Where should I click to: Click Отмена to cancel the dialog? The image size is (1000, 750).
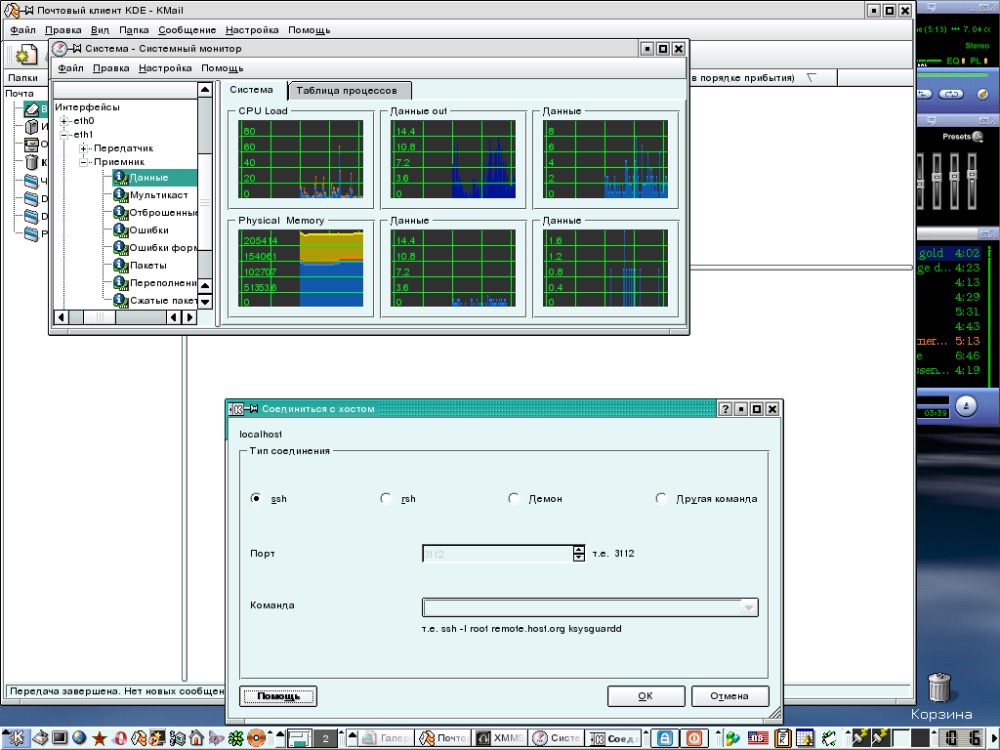730,696
